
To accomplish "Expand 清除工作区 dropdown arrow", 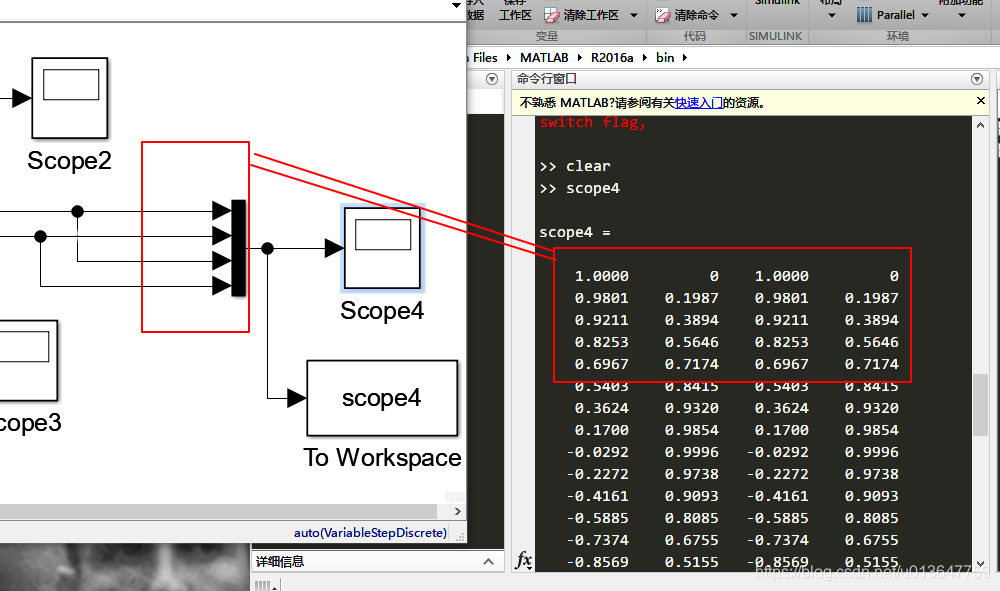I will (x=633, y=15).
